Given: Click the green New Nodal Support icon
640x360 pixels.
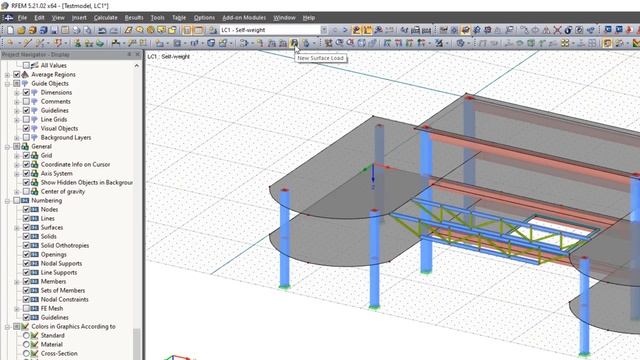Looking at the screenshot, I should pos(78,43).
